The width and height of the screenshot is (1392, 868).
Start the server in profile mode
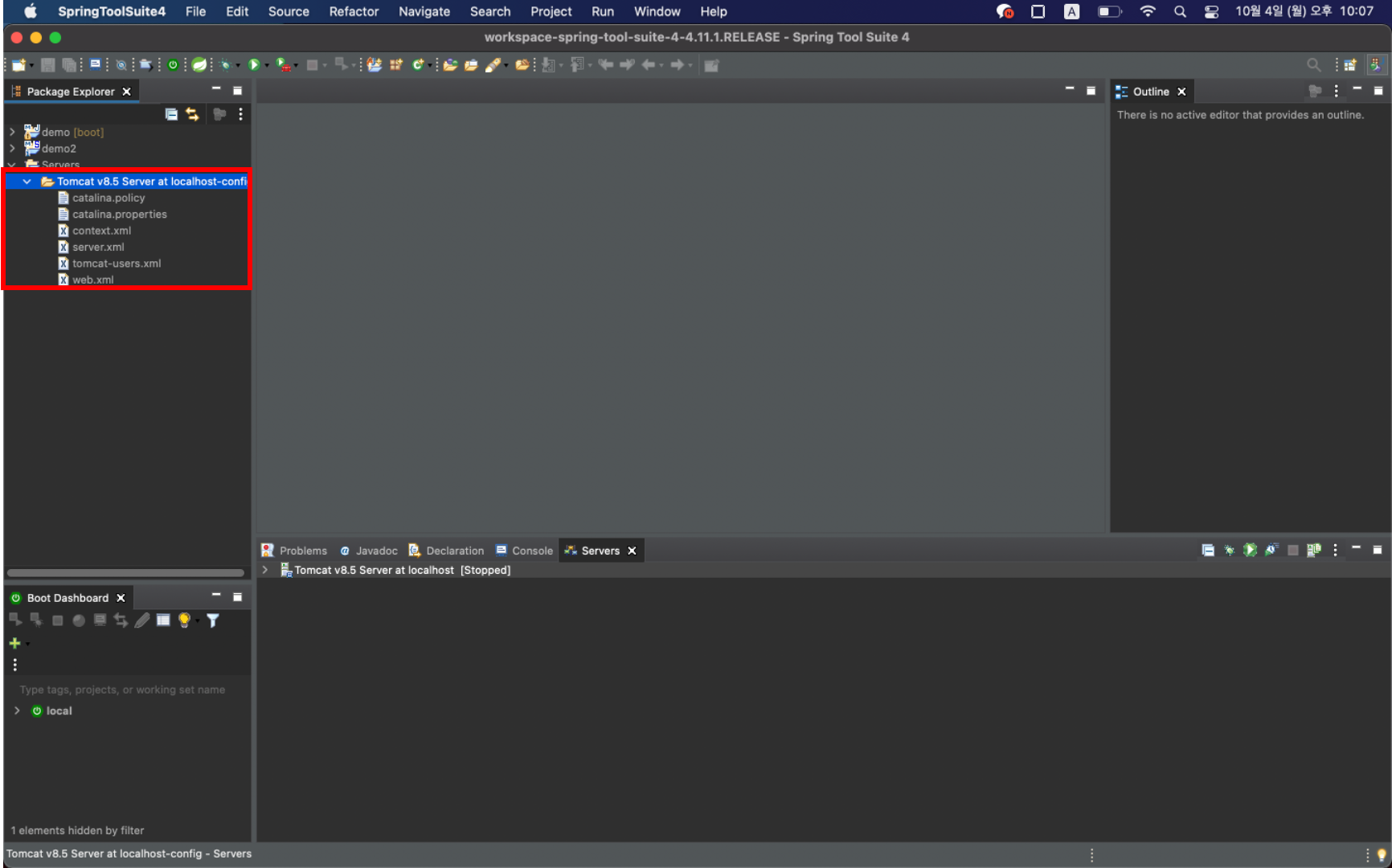point(1271,550)
